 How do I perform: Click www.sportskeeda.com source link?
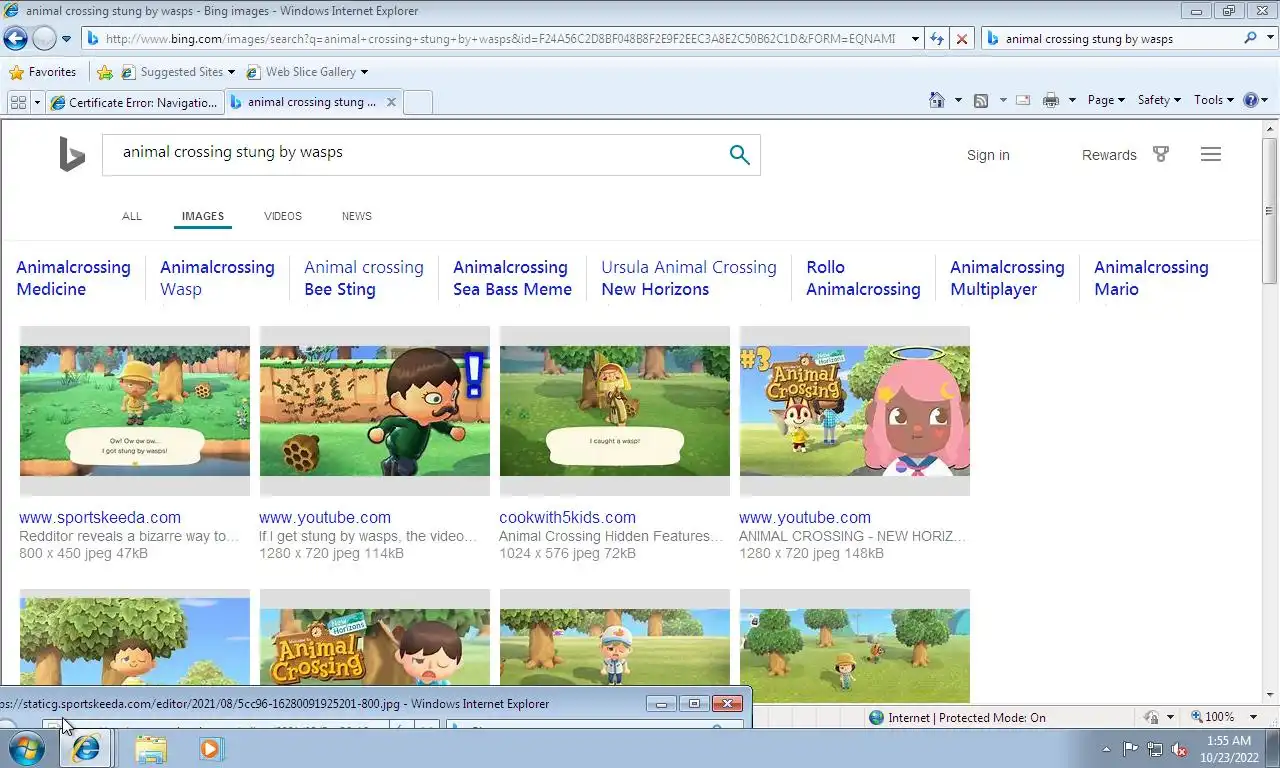click(100, 517)
